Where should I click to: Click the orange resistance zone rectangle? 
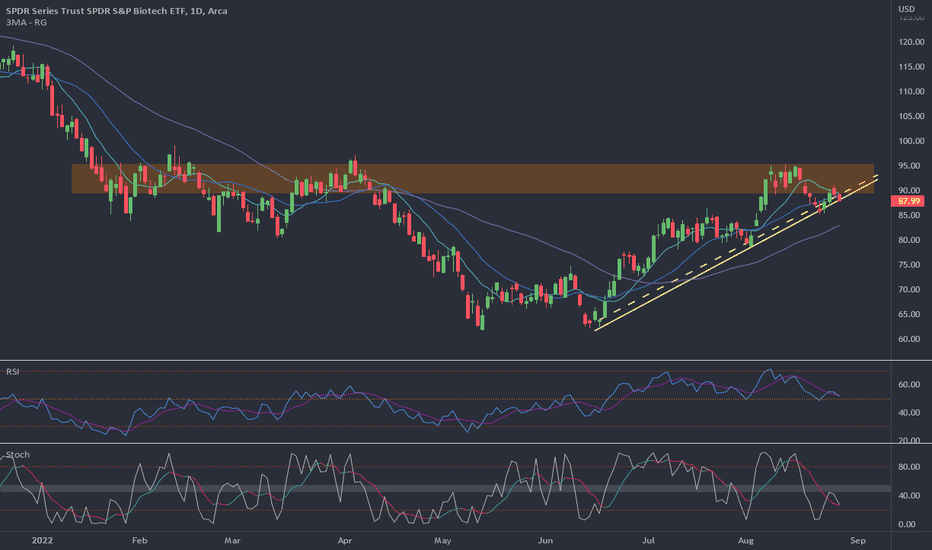[x=473, y=178]
